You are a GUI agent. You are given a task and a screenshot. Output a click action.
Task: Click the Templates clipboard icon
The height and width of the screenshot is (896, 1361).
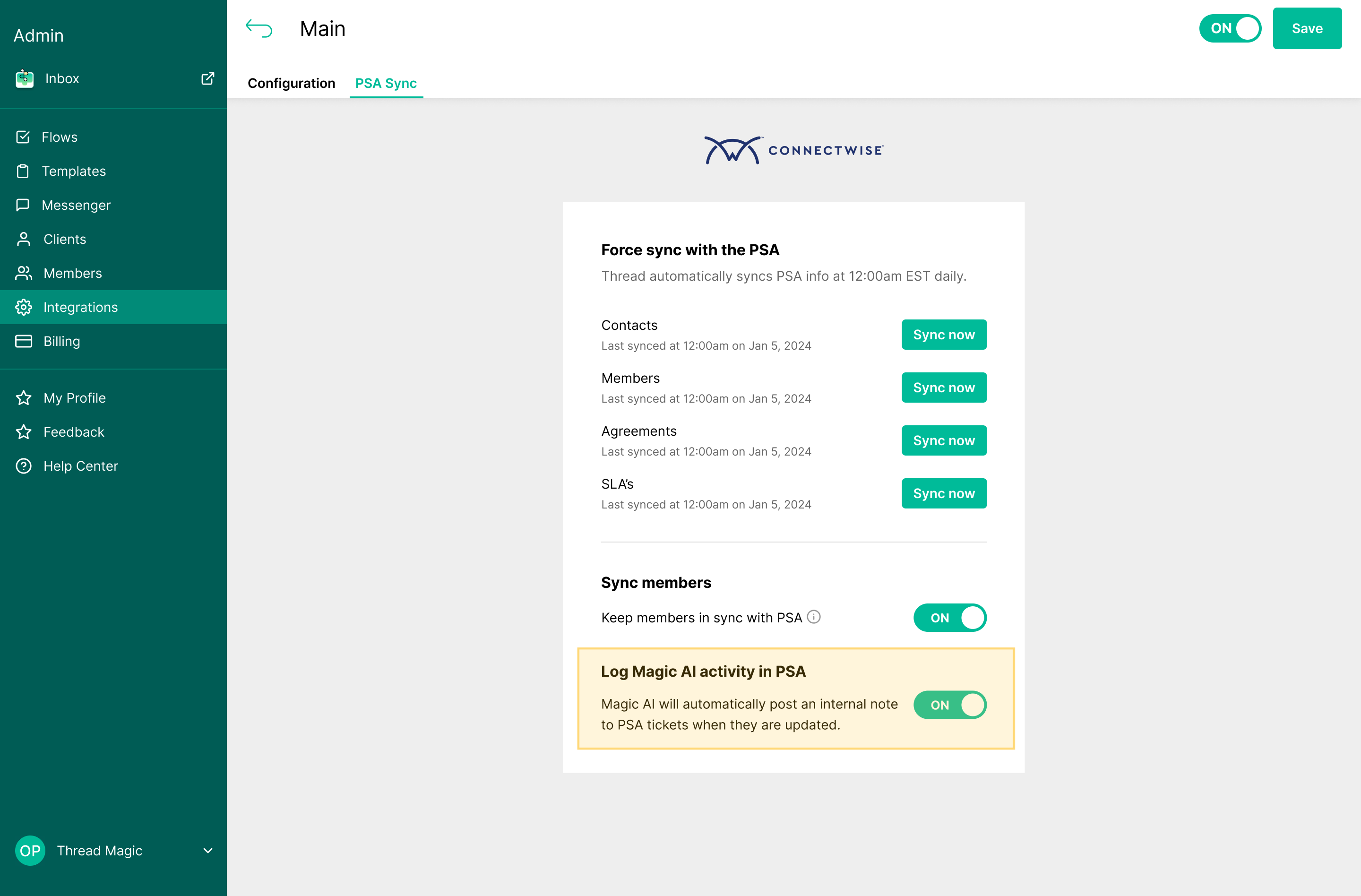[23, 171]
